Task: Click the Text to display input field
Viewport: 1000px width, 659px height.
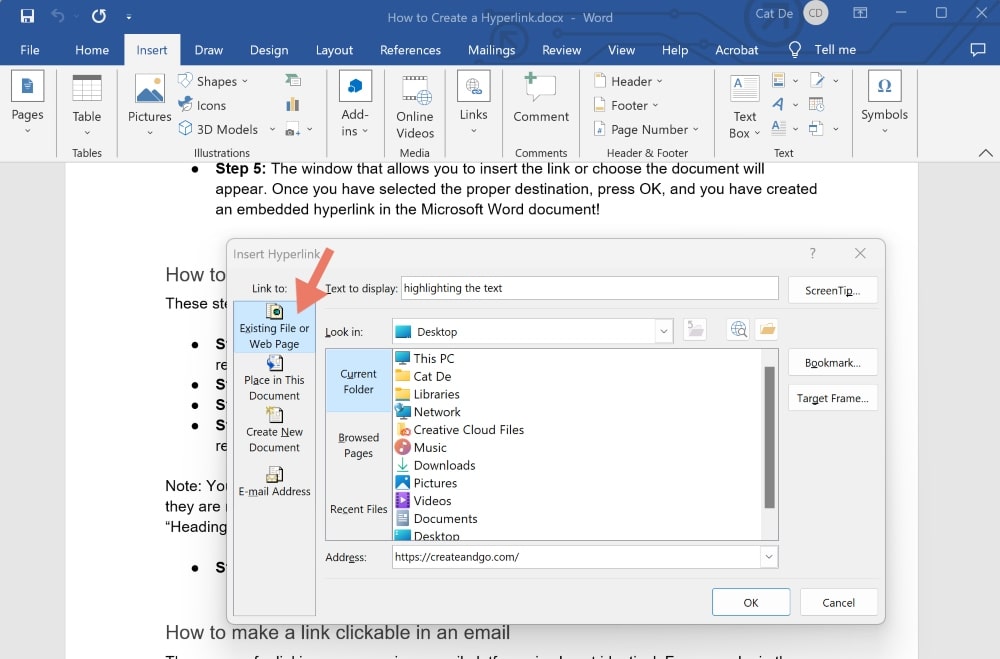Action: [x=589, y=288]
